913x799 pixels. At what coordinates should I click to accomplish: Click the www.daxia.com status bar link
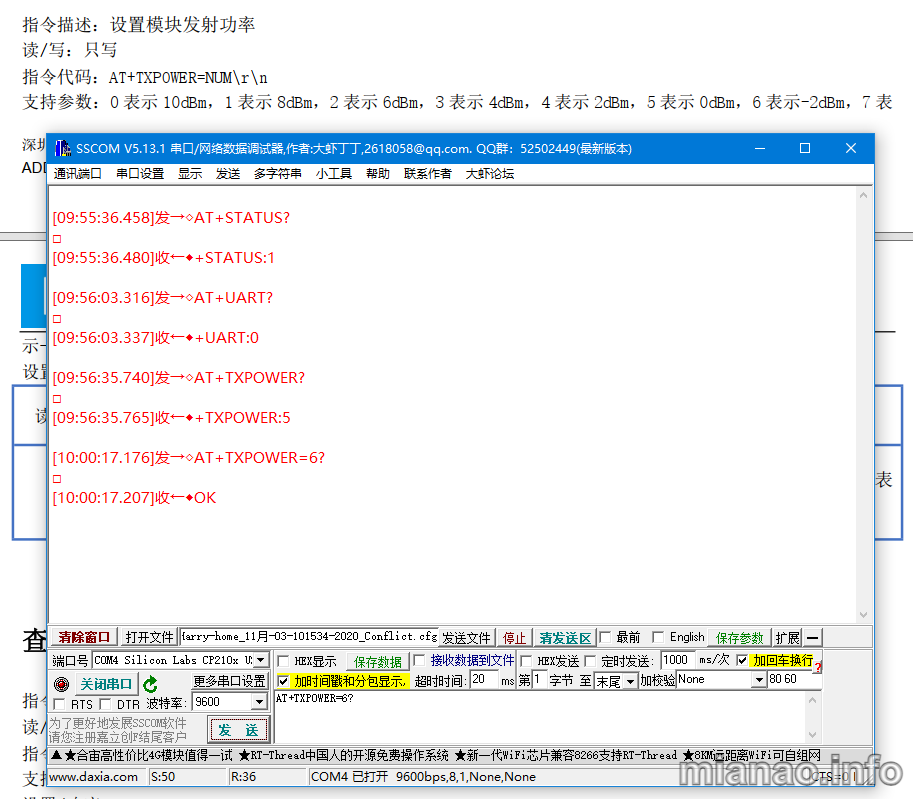point(94,777)
